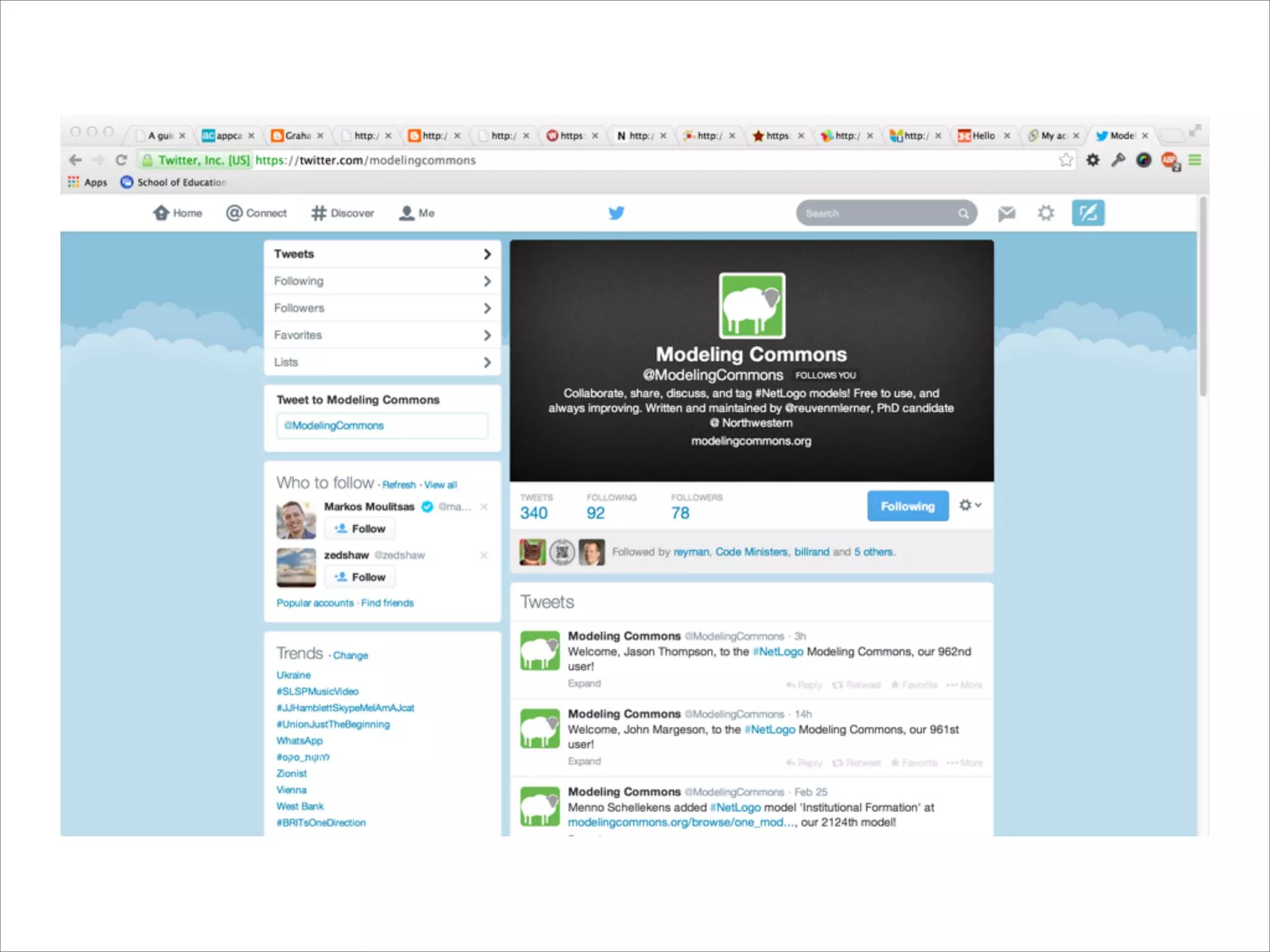Screen dimensions: 1270x952
Task: Click Expand under Jason Thompson tweet
Action: (x=584, y=683)
